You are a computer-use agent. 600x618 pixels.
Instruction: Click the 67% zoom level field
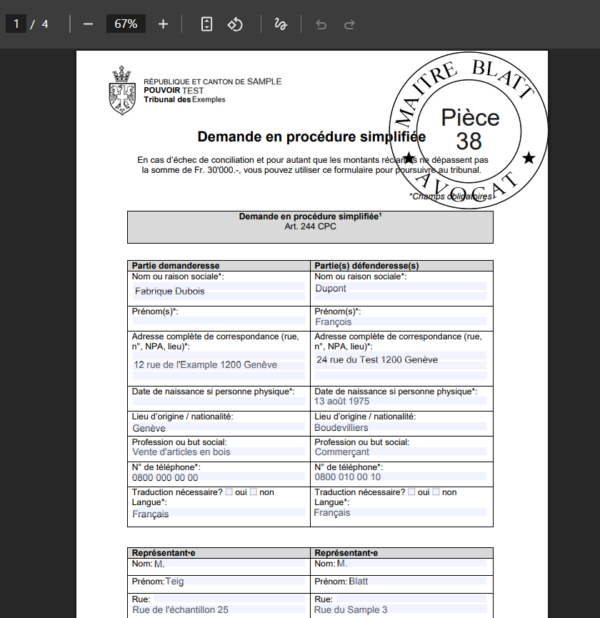pyautogui.click(x=126, y=24)
